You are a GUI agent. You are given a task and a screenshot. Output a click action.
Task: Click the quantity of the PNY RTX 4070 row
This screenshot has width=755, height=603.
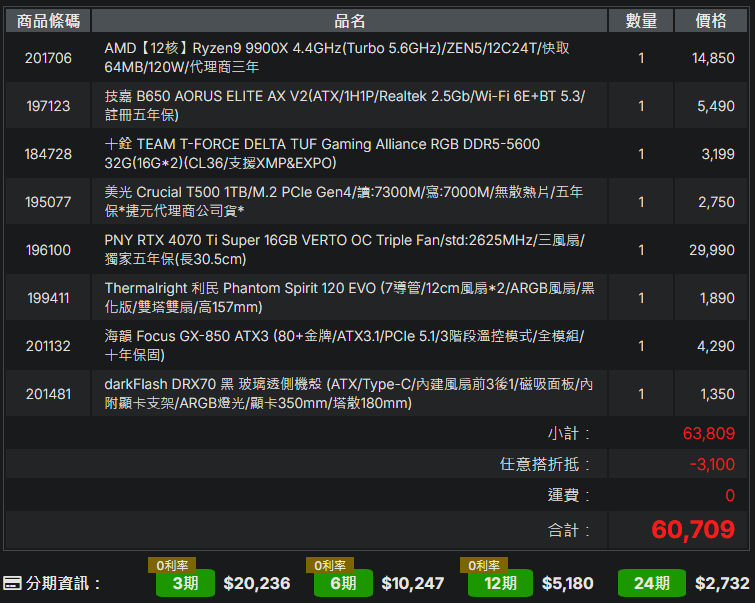641,250
